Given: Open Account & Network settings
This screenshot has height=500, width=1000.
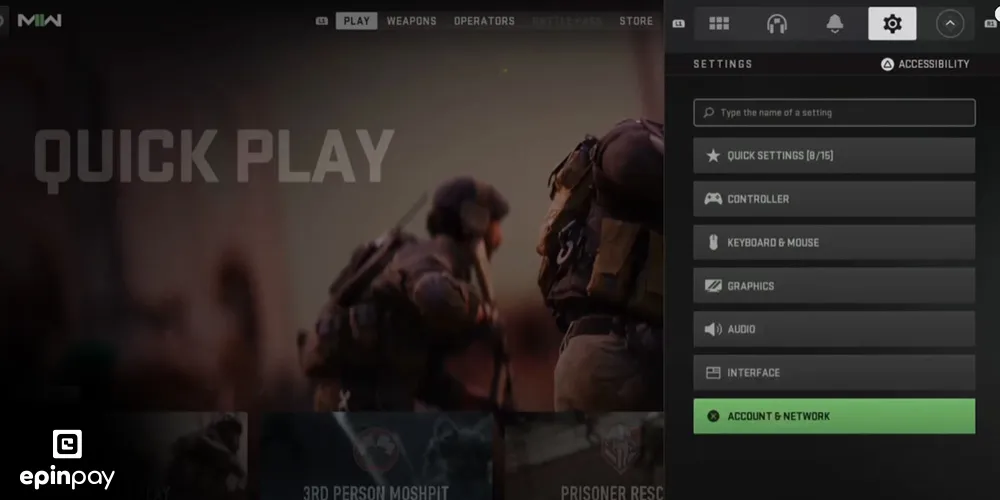Looking at the screenshot, I should (834, 416).
